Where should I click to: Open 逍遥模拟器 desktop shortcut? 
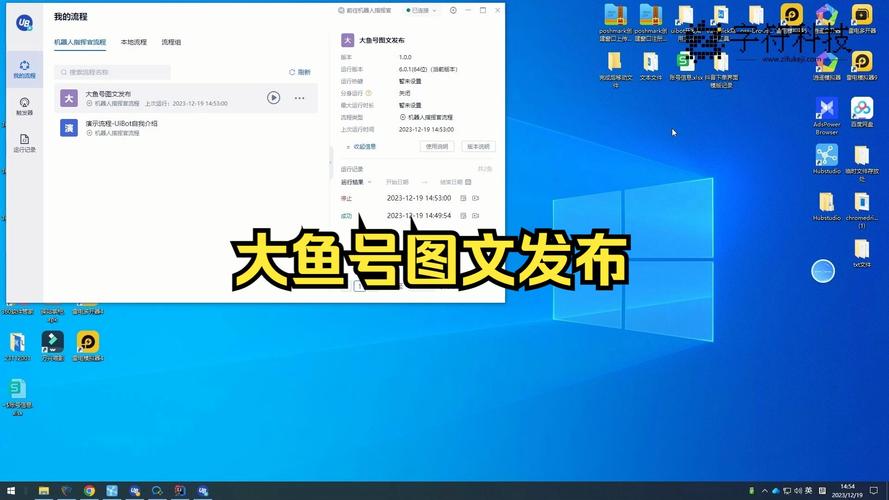827,65
